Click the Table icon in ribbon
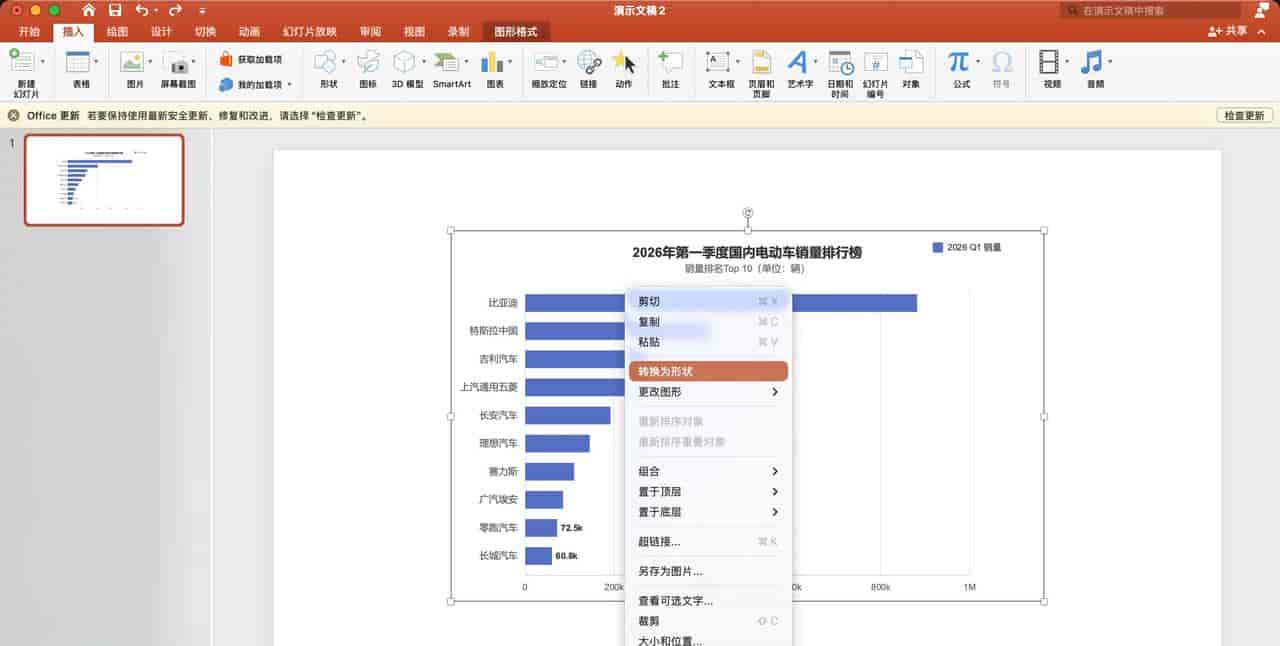Viewport: 1280px width, 646px height. (78, 62)
